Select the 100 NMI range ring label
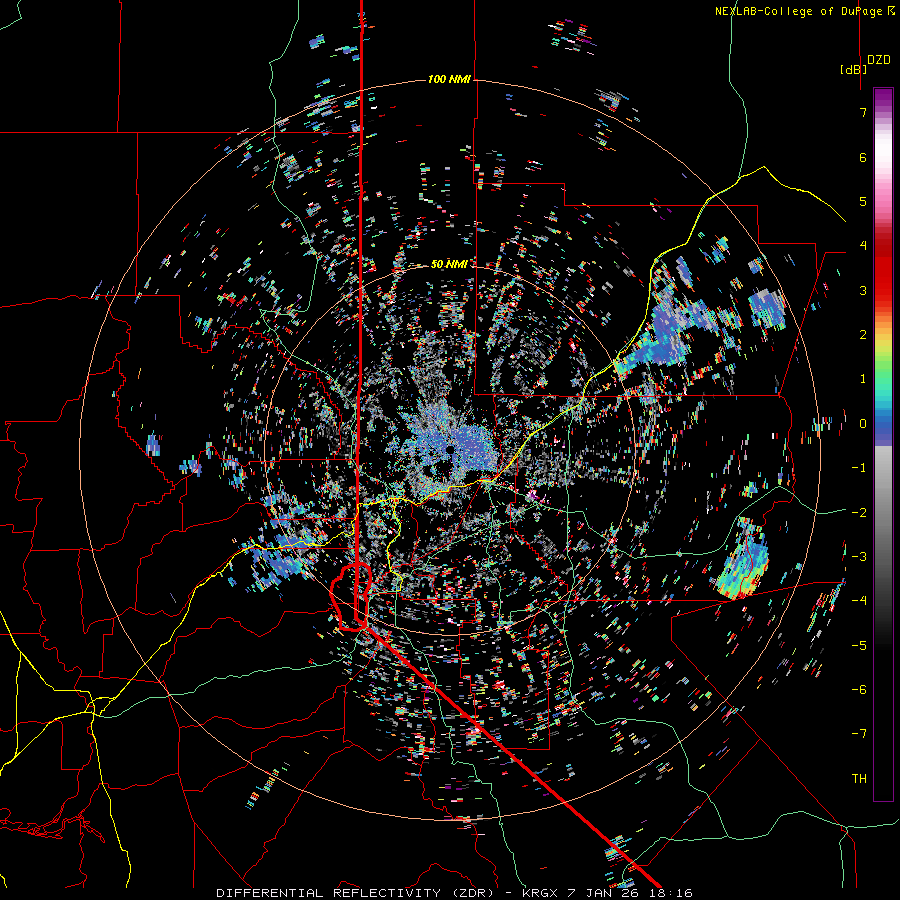Viewport: 900px width, 900px height. [x=449, y=79]
